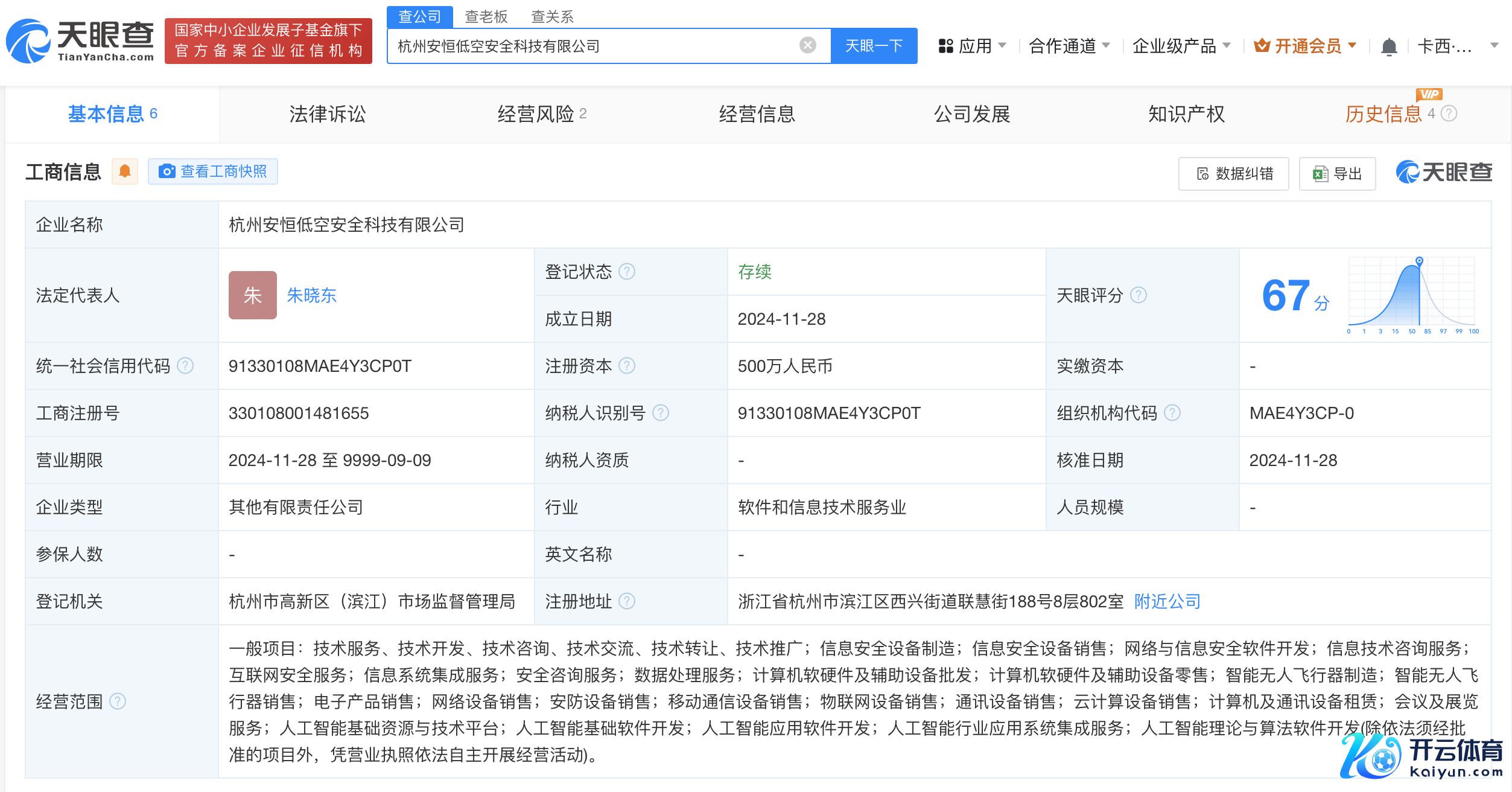Open the 知识产权 tab
The image size is (1512, 792).
pyautogui.click(x=1186, y=114)
